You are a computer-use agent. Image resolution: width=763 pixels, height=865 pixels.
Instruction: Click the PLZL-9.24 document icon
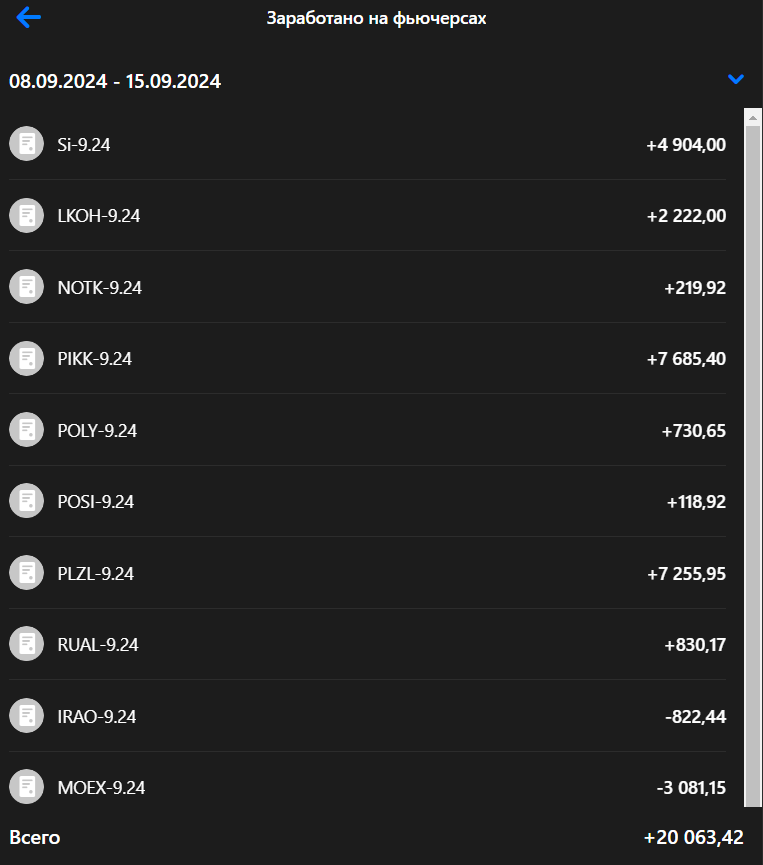[27, 573]
